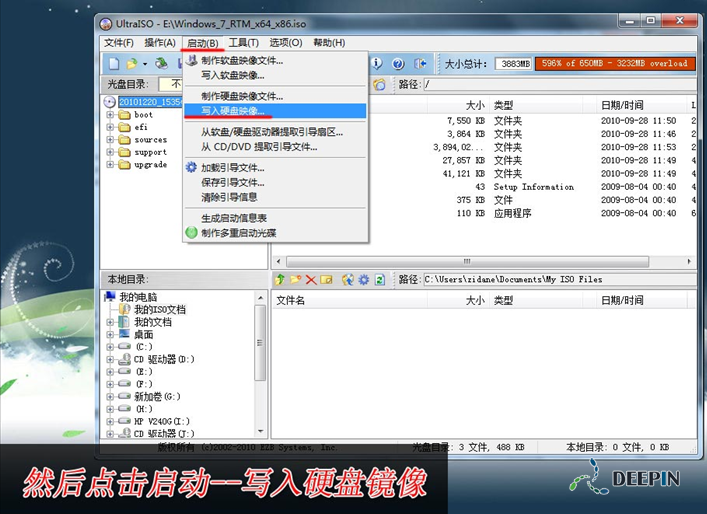Choose 加载引导文件 menu entry
Screen dimensions: 707x514
(232, 168)
